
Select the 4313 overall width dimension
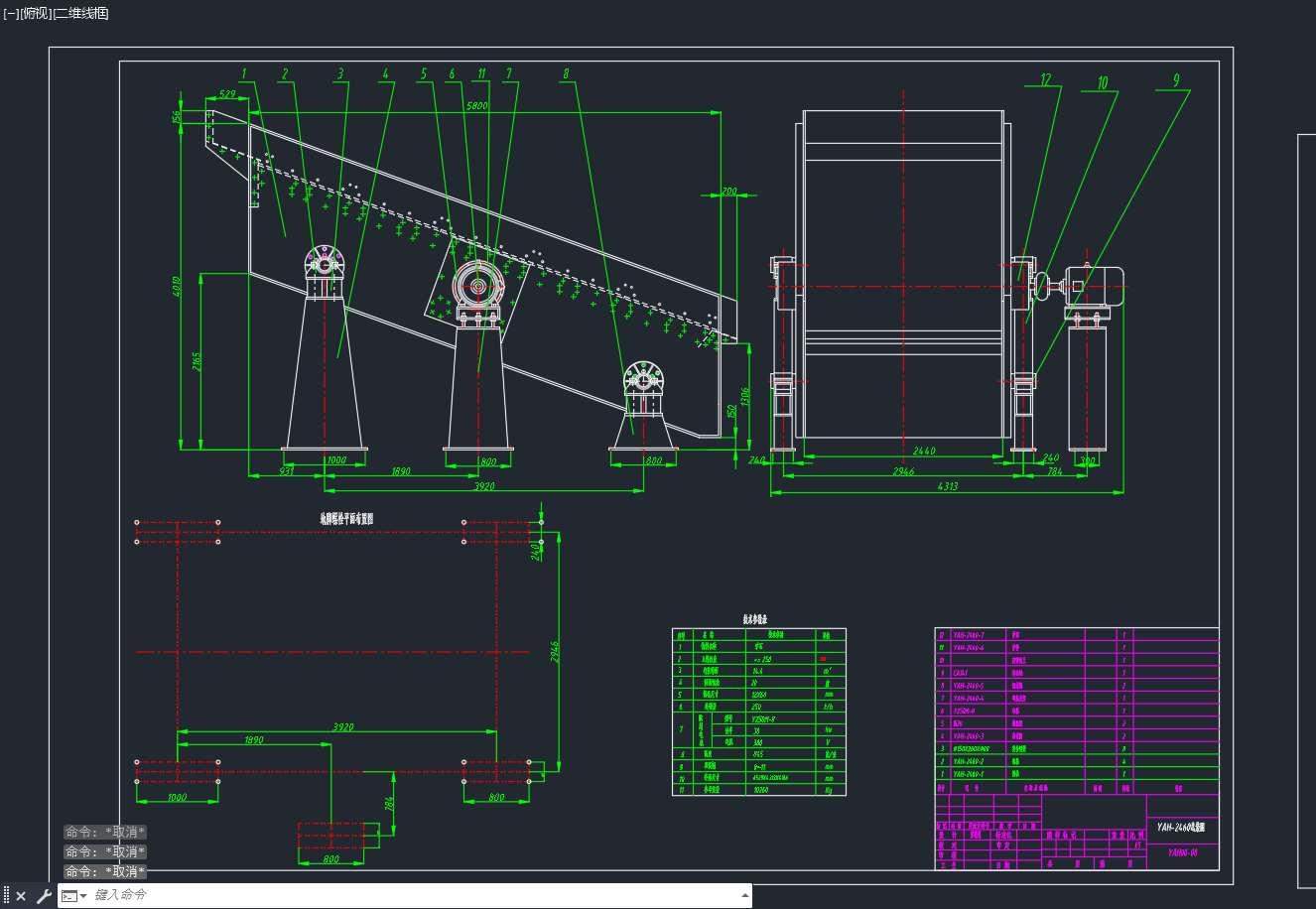[x=948, y=486]
